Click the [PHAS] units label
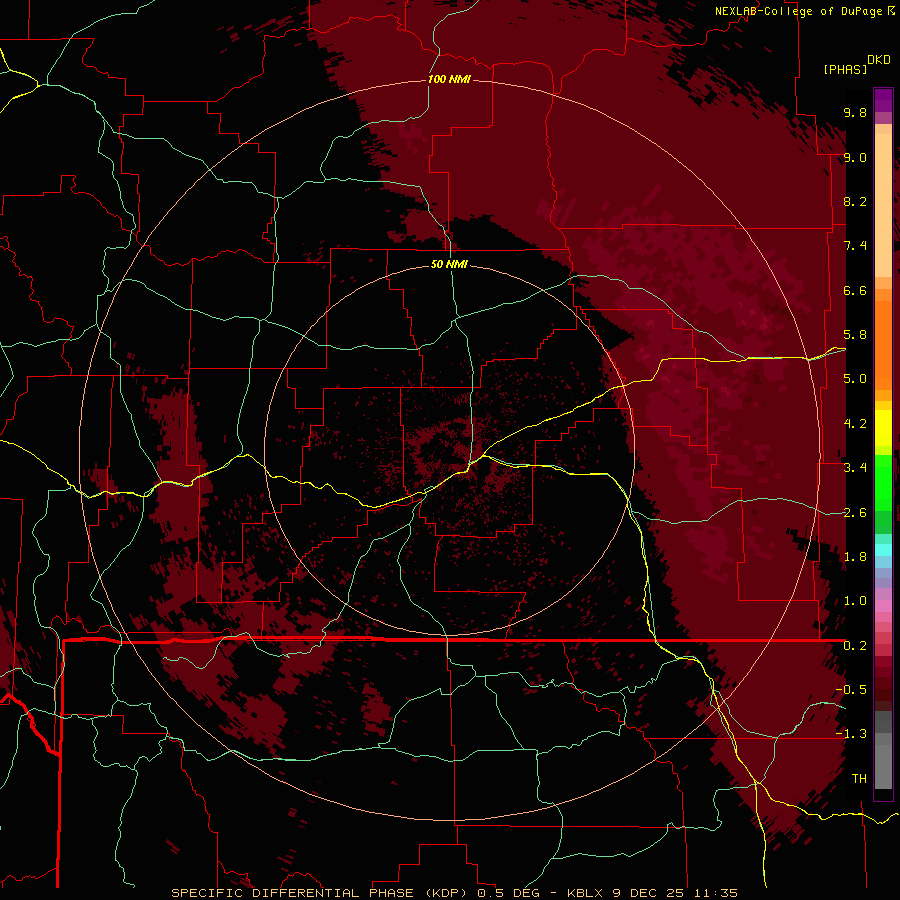The height and width of the screenshot is (900, 900). (x=845, y=69)
